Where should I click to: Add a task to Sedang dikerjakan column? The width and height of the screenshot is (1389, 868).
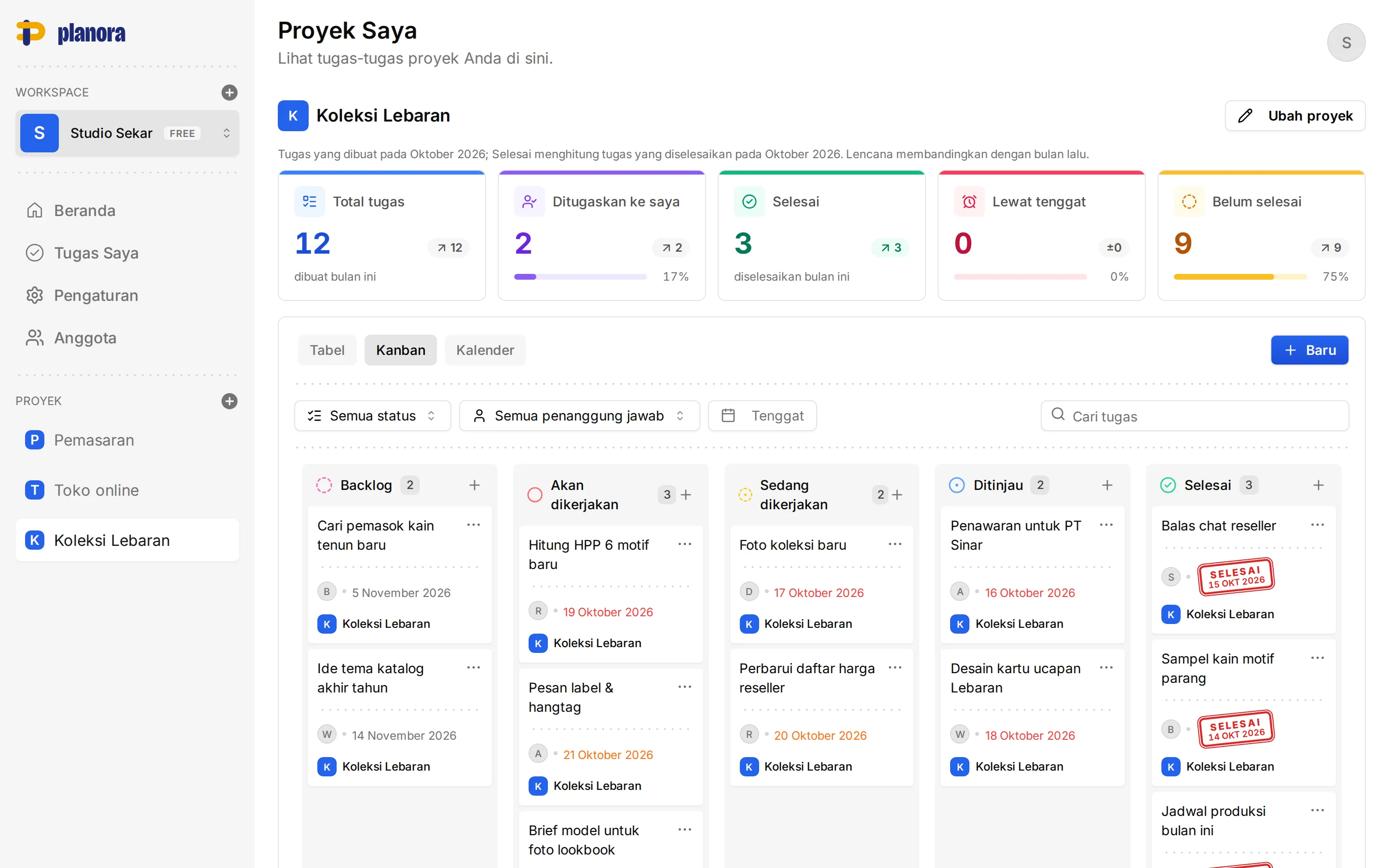pos(897,494)
